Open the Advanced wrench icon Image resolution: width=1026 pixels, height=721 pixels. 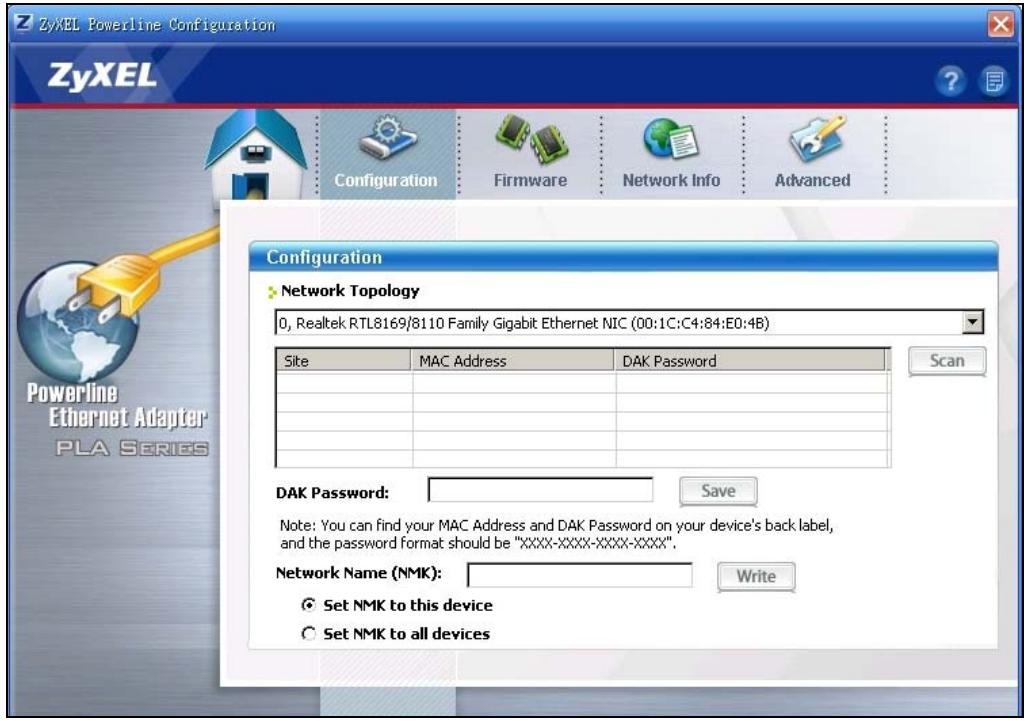click(817, 138)
